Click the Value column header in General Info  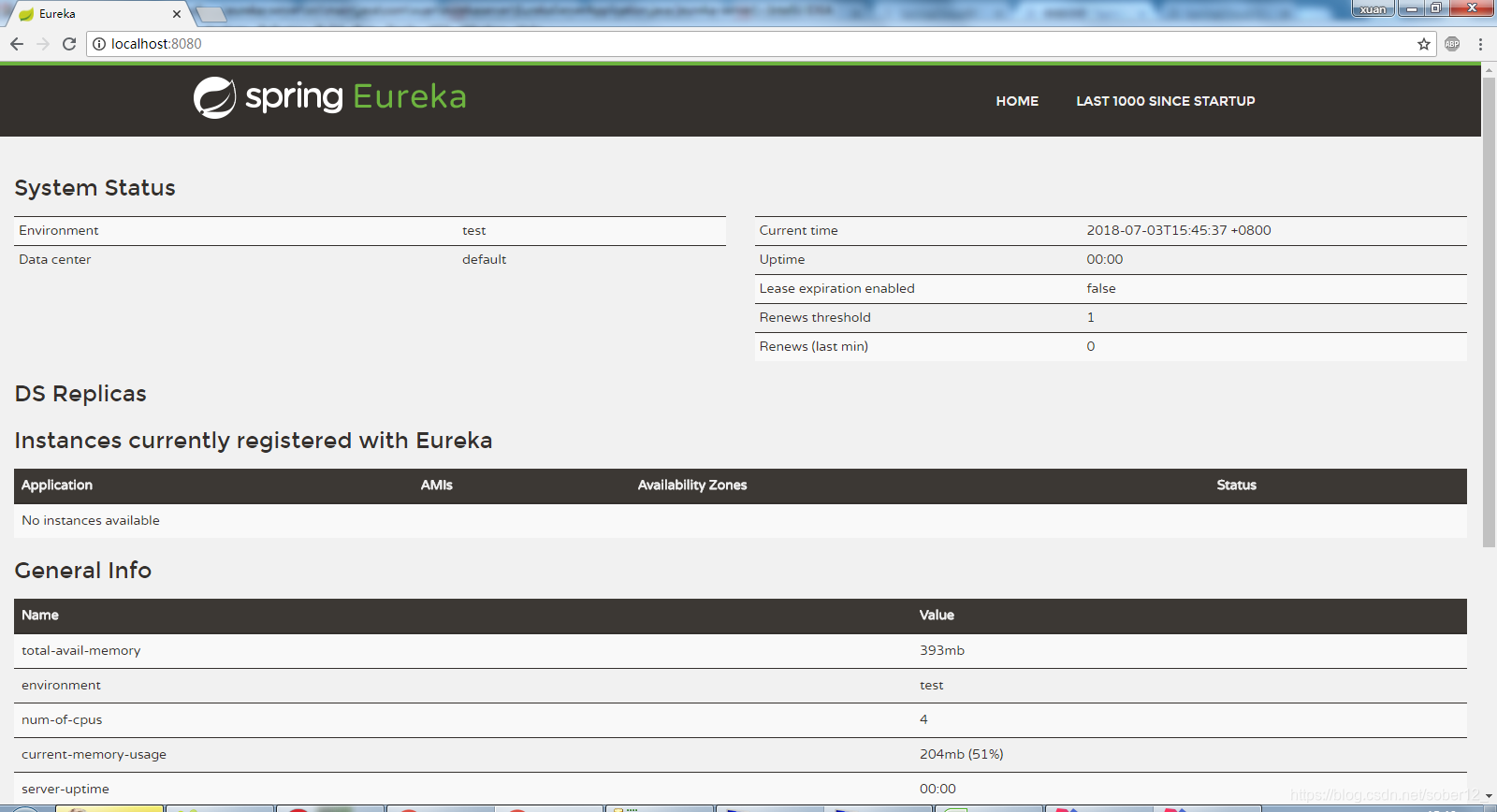tap(937, 615)
